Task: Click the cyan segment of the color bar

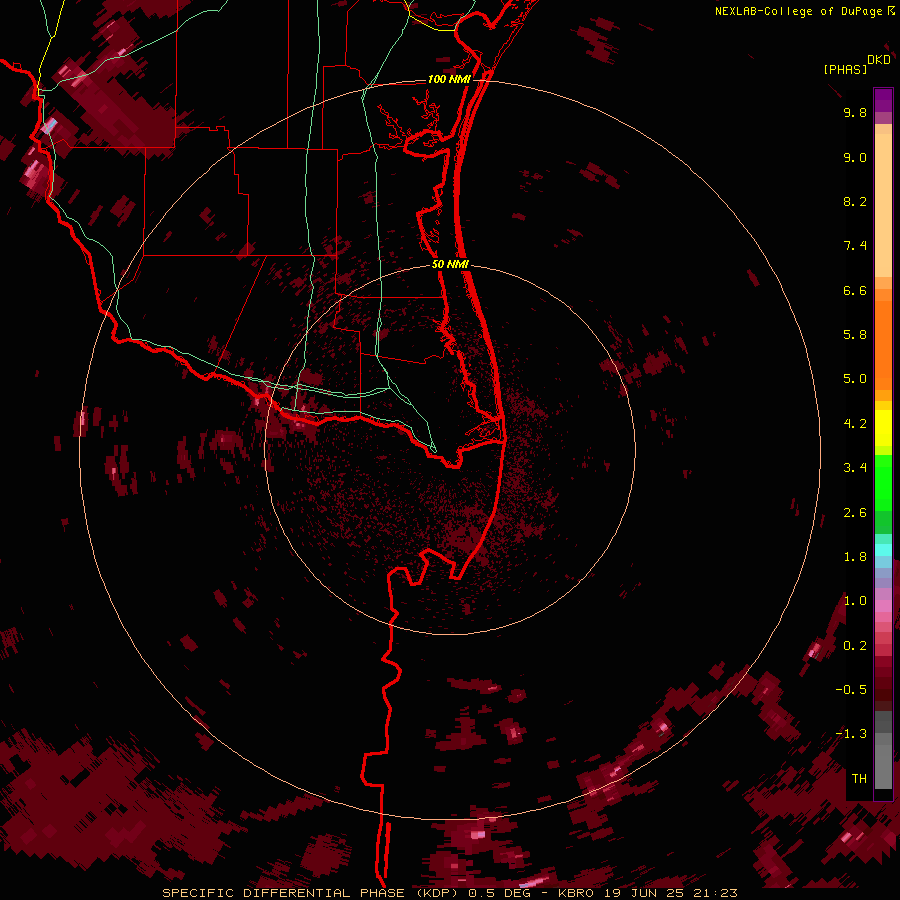Action: click(x=883, y=550)
